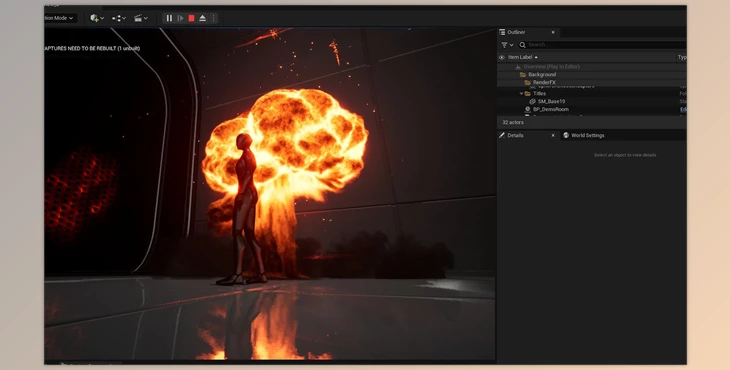Select the Overview (Play In Editor) world row
This screenshot has width=730, height=370.
pyautogui.click(x=591, y=67)
